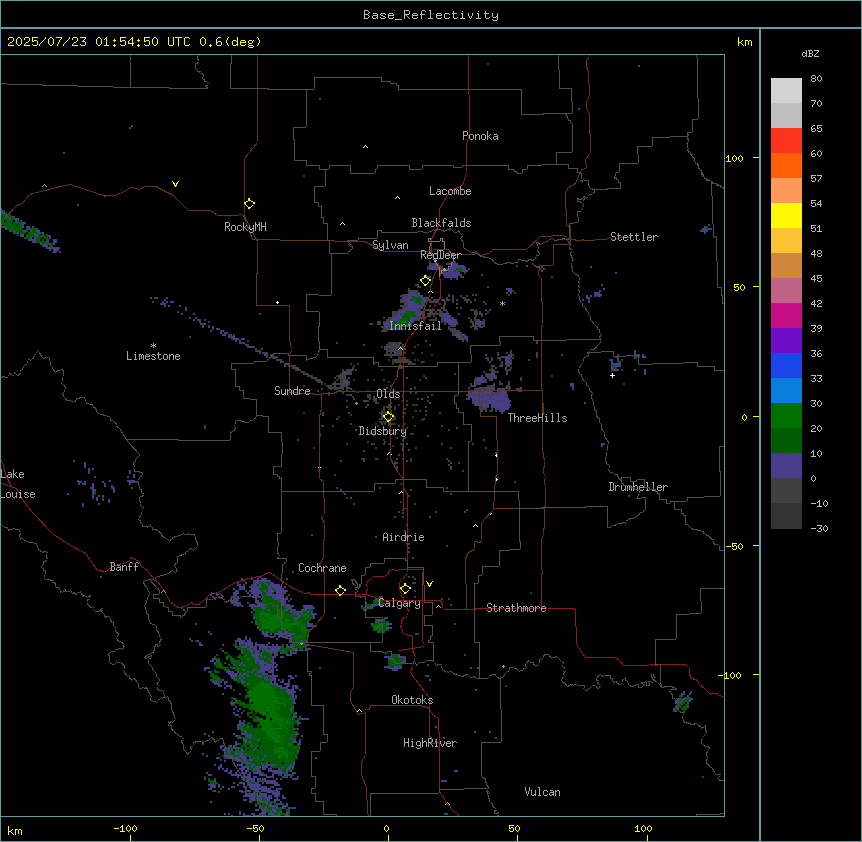
Task: Select the Didsbury label
Action: tap(382, 431)
